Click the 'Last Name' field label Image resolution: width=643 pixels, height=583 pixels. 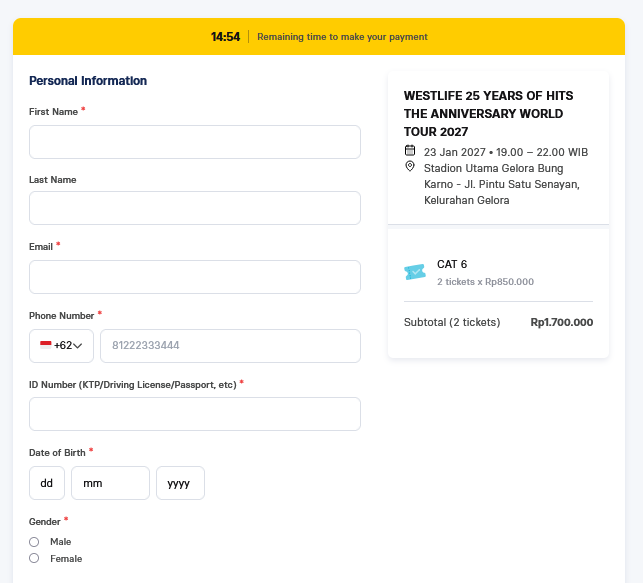coord(52,180)
